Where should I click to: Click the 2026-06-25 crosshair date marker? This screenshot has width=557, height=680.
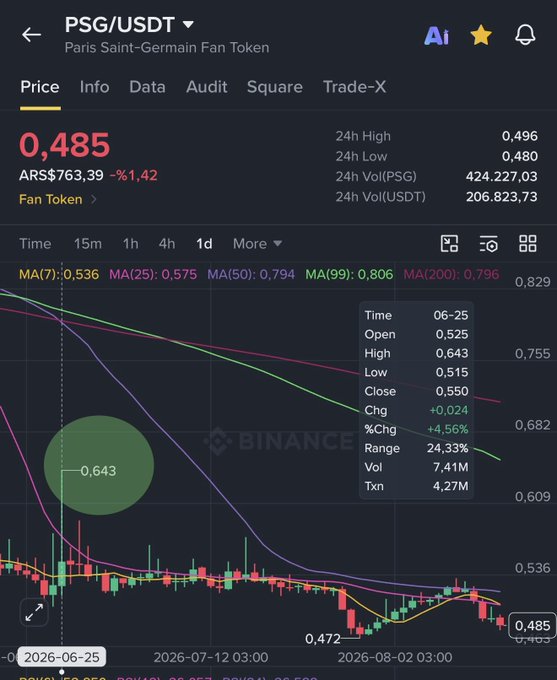click(61, 657)
